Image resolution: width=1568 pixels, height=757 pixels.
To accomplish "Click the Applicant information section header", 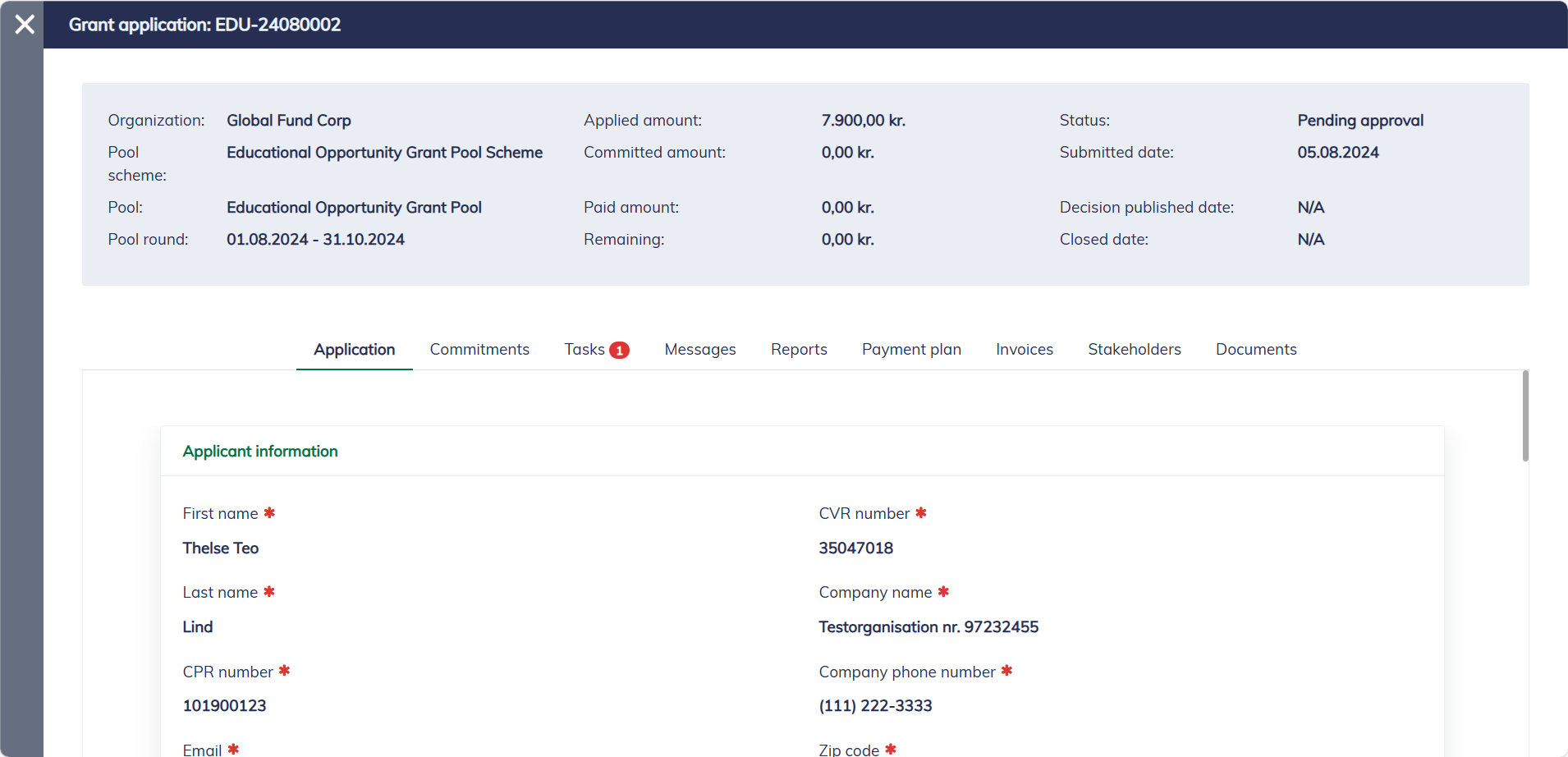I will [x=260, y=452].
